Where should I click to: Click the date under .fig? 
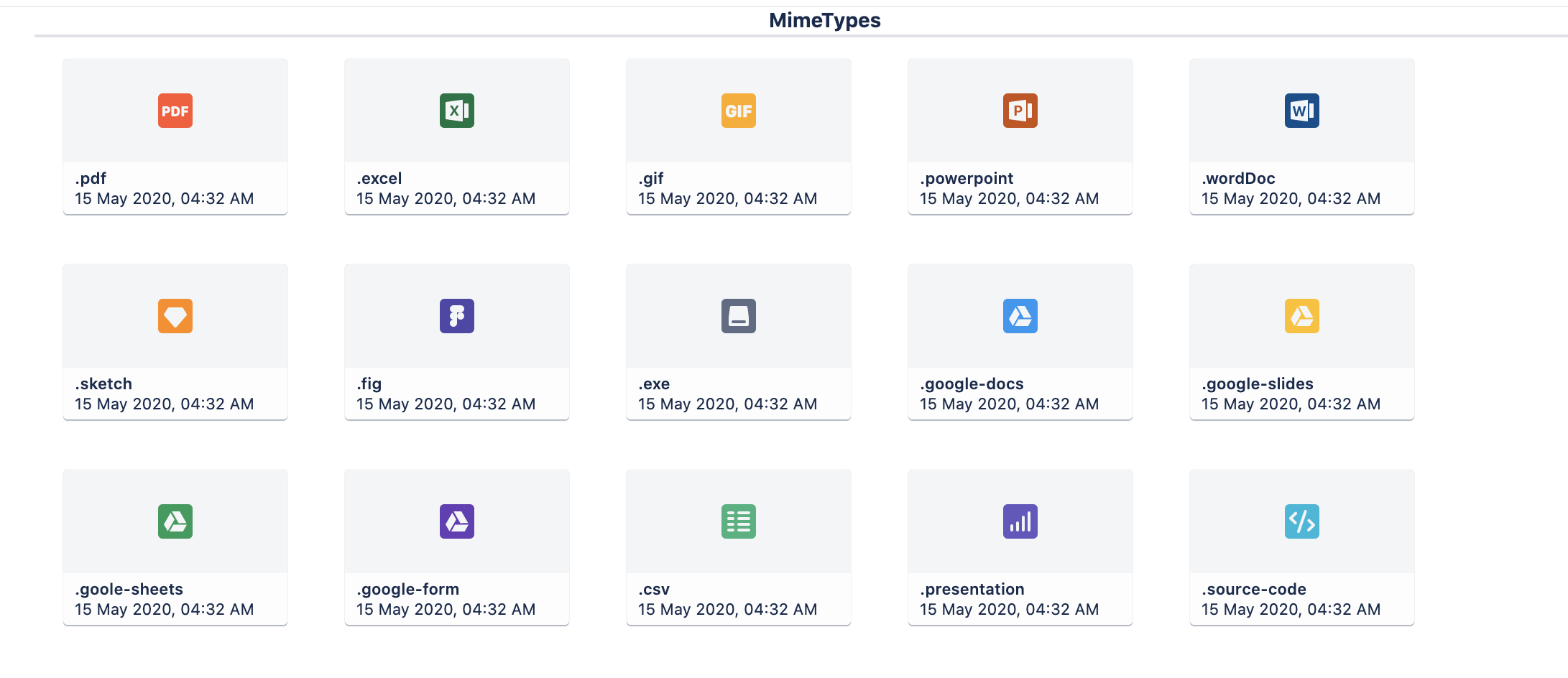[x=446, y=404]
